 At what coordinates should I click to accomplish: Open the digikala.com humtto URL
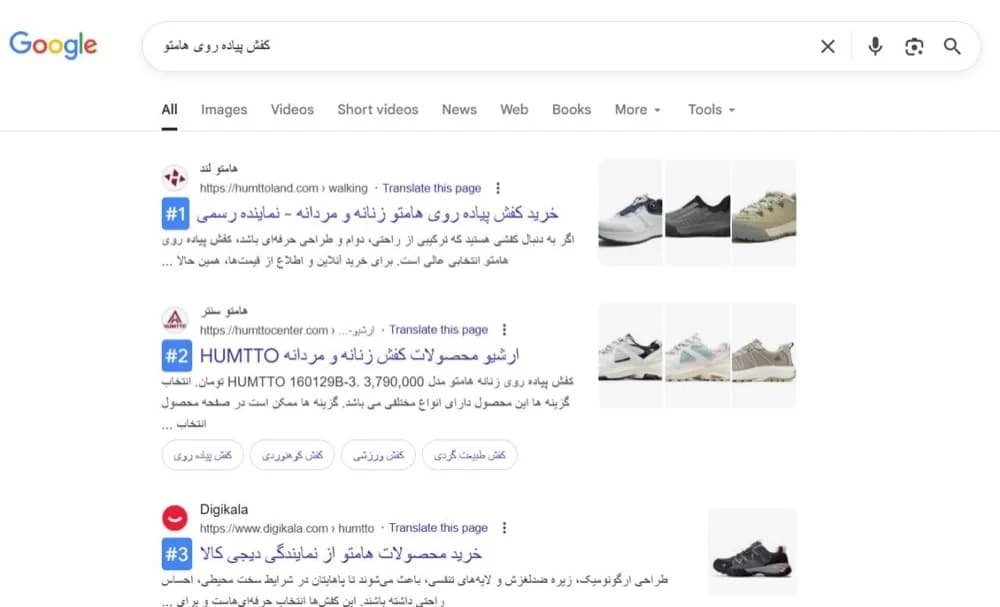(x=287, y=528)
